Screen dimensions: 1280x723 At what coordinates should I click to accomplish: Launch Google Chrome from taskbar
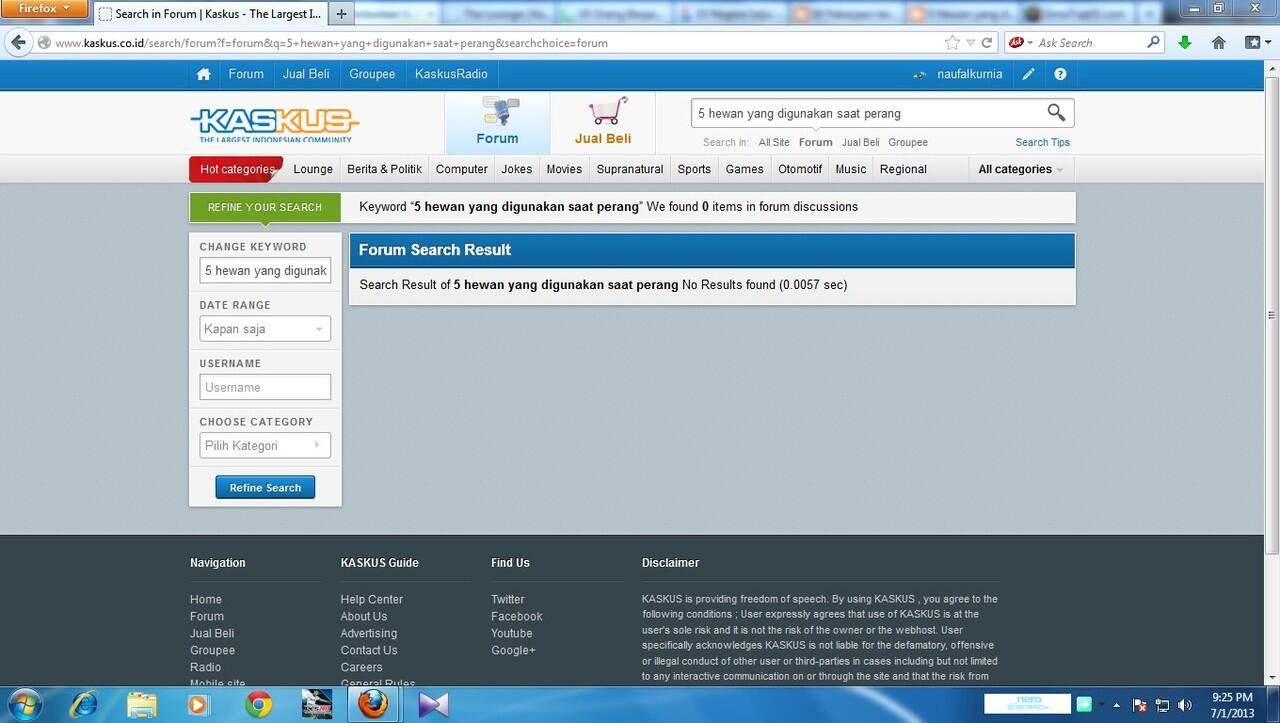click(258, 704)
